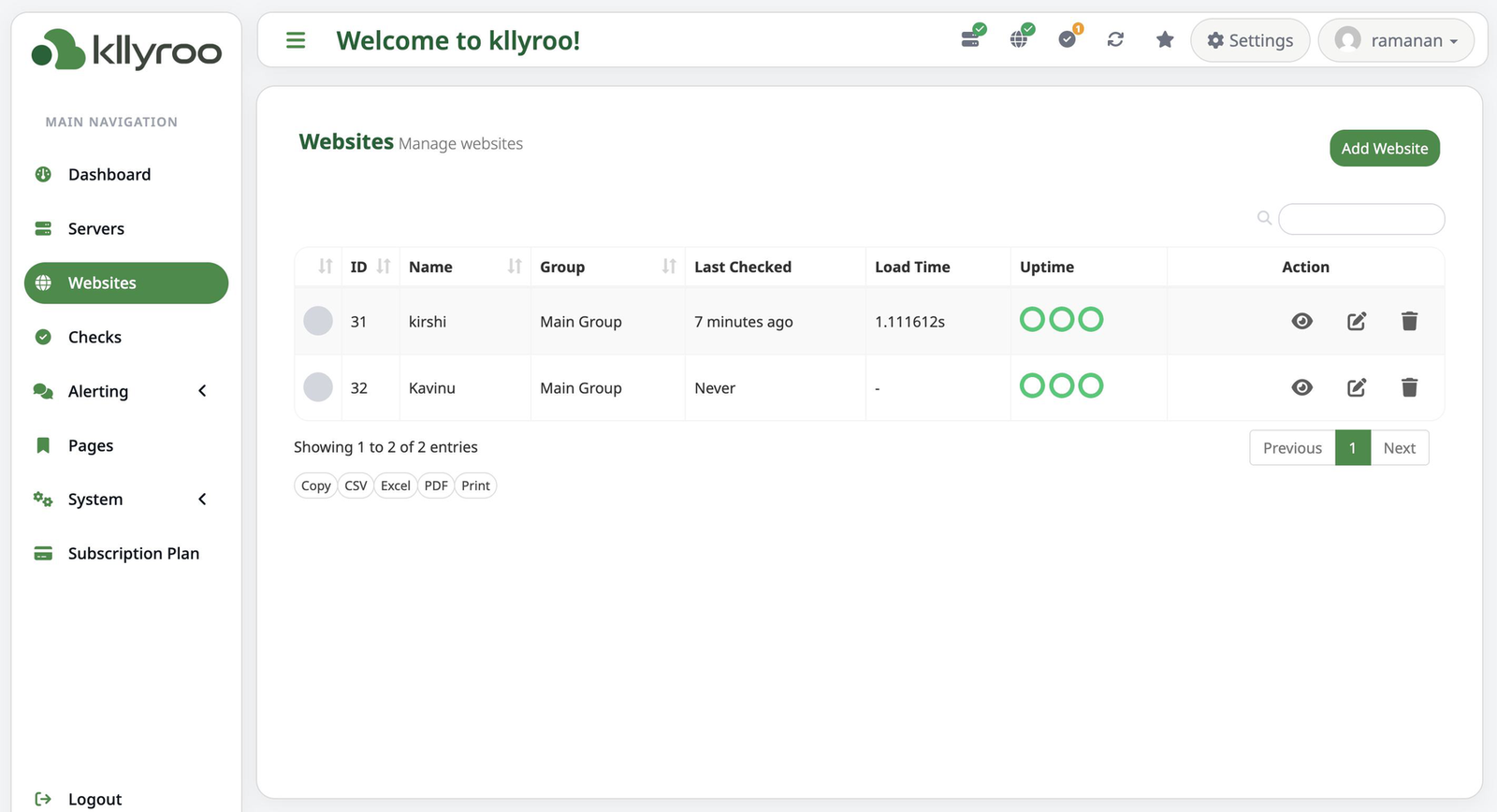Open servers status icon in header
This screenshot has width=1497, height=812.
coord(972,37)
